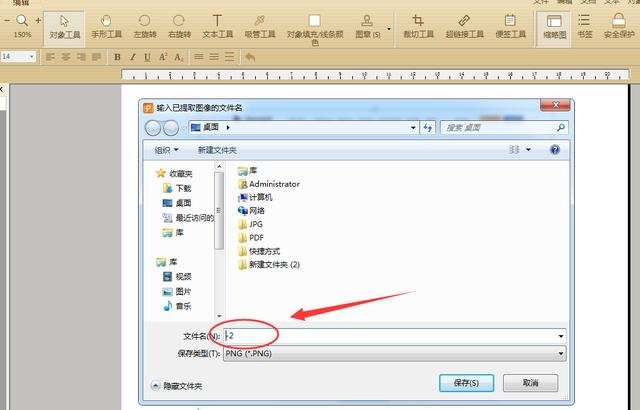640x410 pixels.
Task: Click the undo arrow icon
Action: point(250,57)
